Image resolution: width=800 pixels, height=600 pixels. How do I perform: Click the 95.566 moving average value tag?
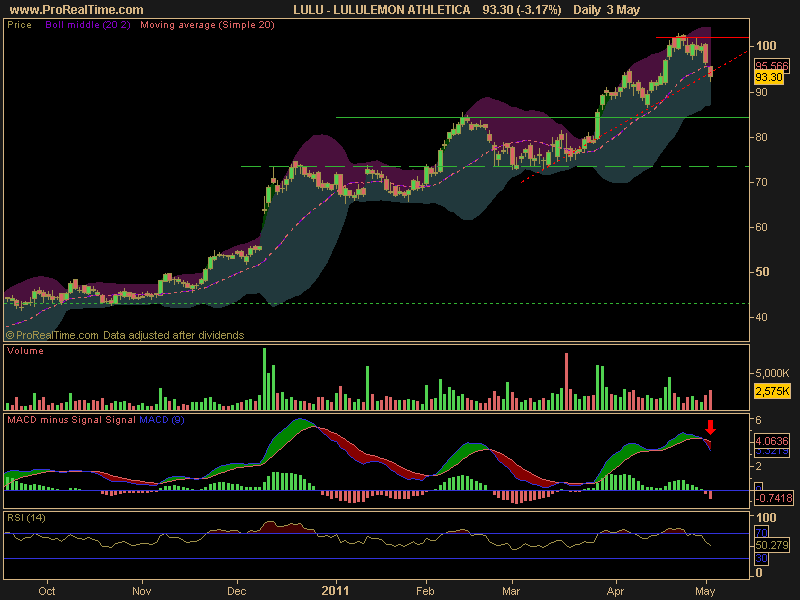(x=771, y=66)
